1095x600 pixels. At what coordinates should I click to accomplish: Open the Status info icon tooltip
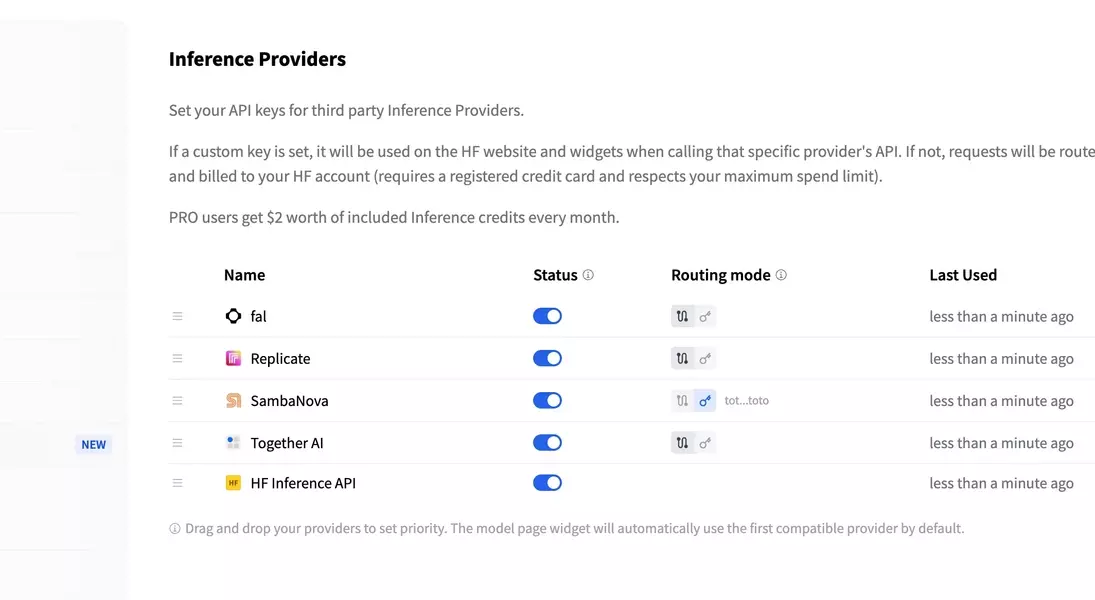(x=588, y=275)
